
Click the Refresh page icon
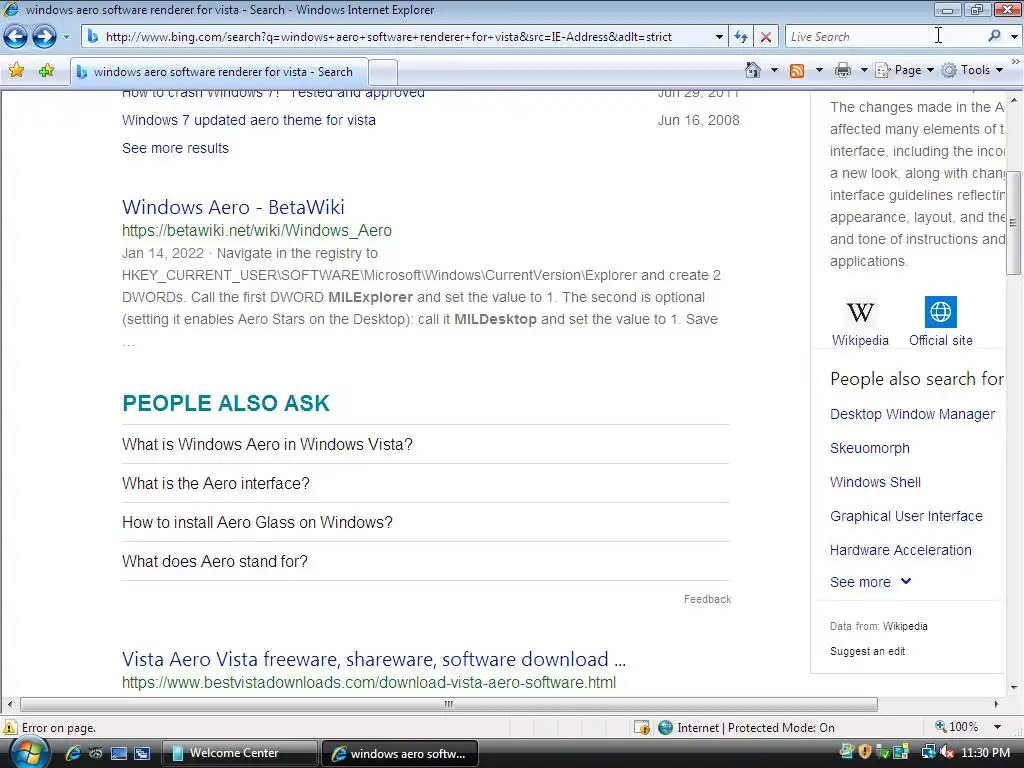(741, 37)
